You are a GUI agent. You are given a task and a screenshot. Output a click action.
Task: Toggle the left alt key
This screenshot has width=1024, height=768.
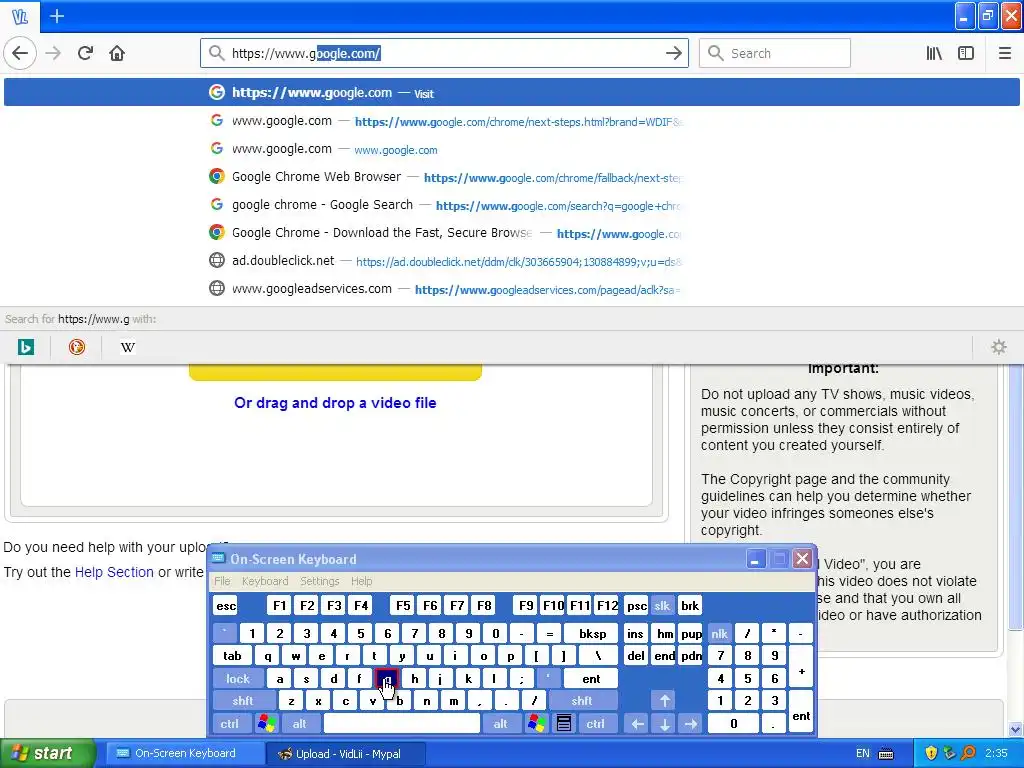pos(300,724)
